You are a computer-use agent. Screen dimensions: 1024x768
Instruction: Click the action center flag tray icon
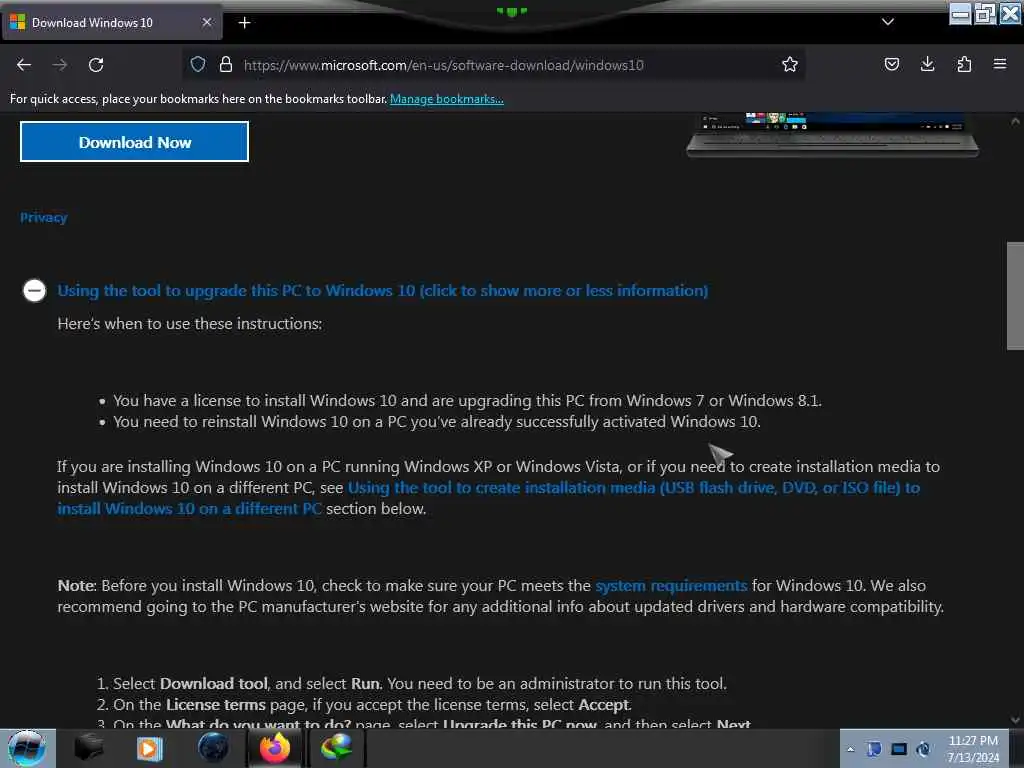(x=874, y=749)
